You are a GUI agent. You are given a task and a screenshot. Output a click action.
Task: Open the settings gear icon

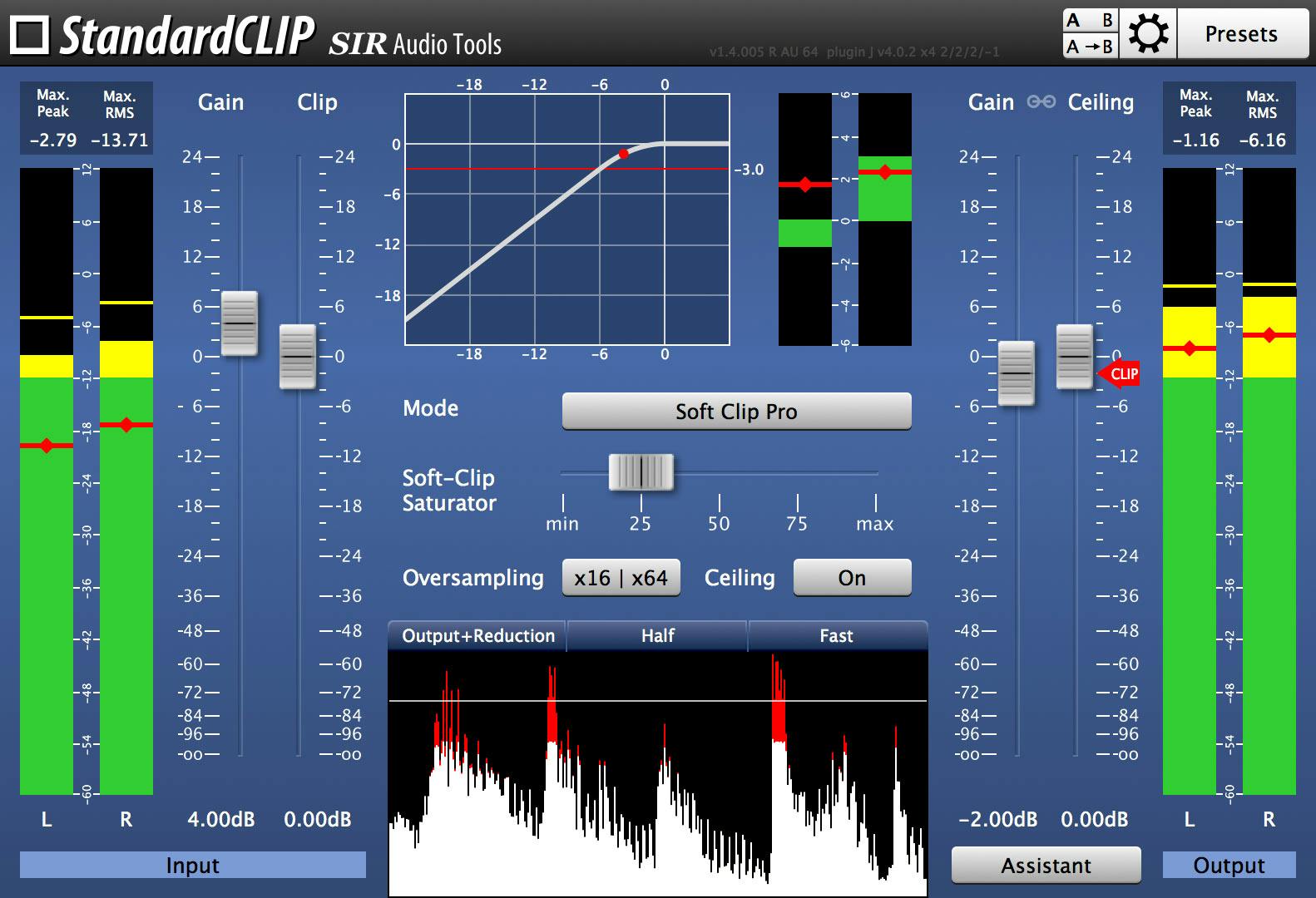point(1148,34)
